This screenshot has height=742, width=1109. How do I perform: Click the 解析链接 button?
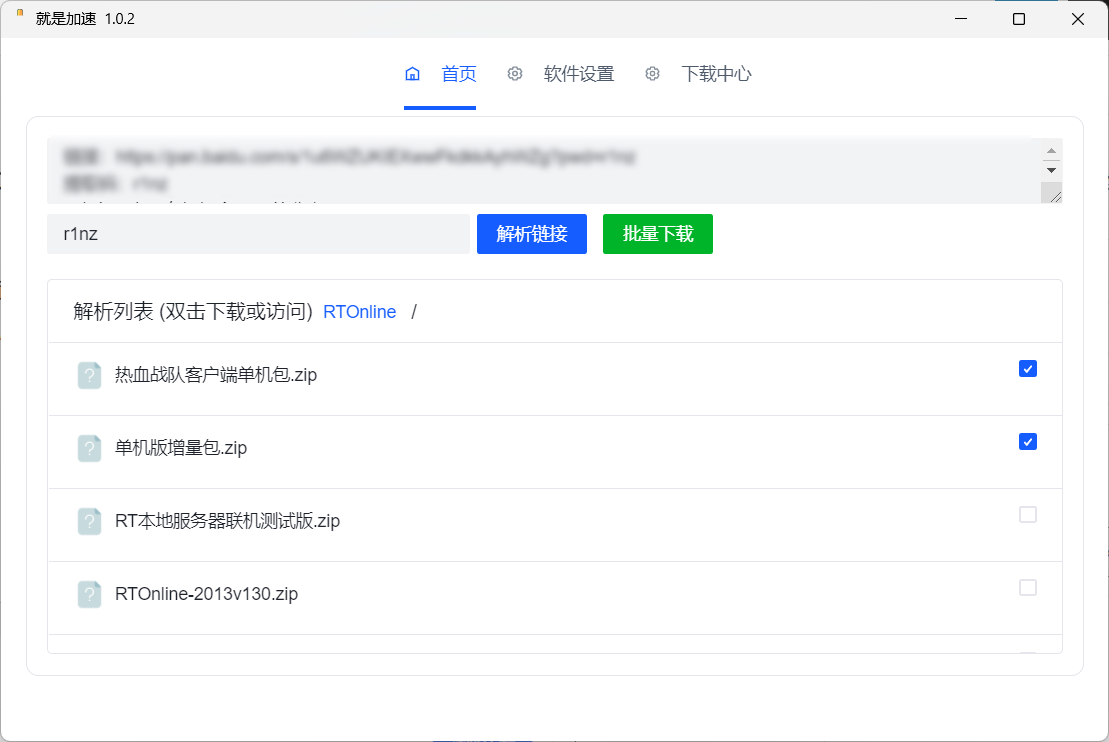(531, 233)
